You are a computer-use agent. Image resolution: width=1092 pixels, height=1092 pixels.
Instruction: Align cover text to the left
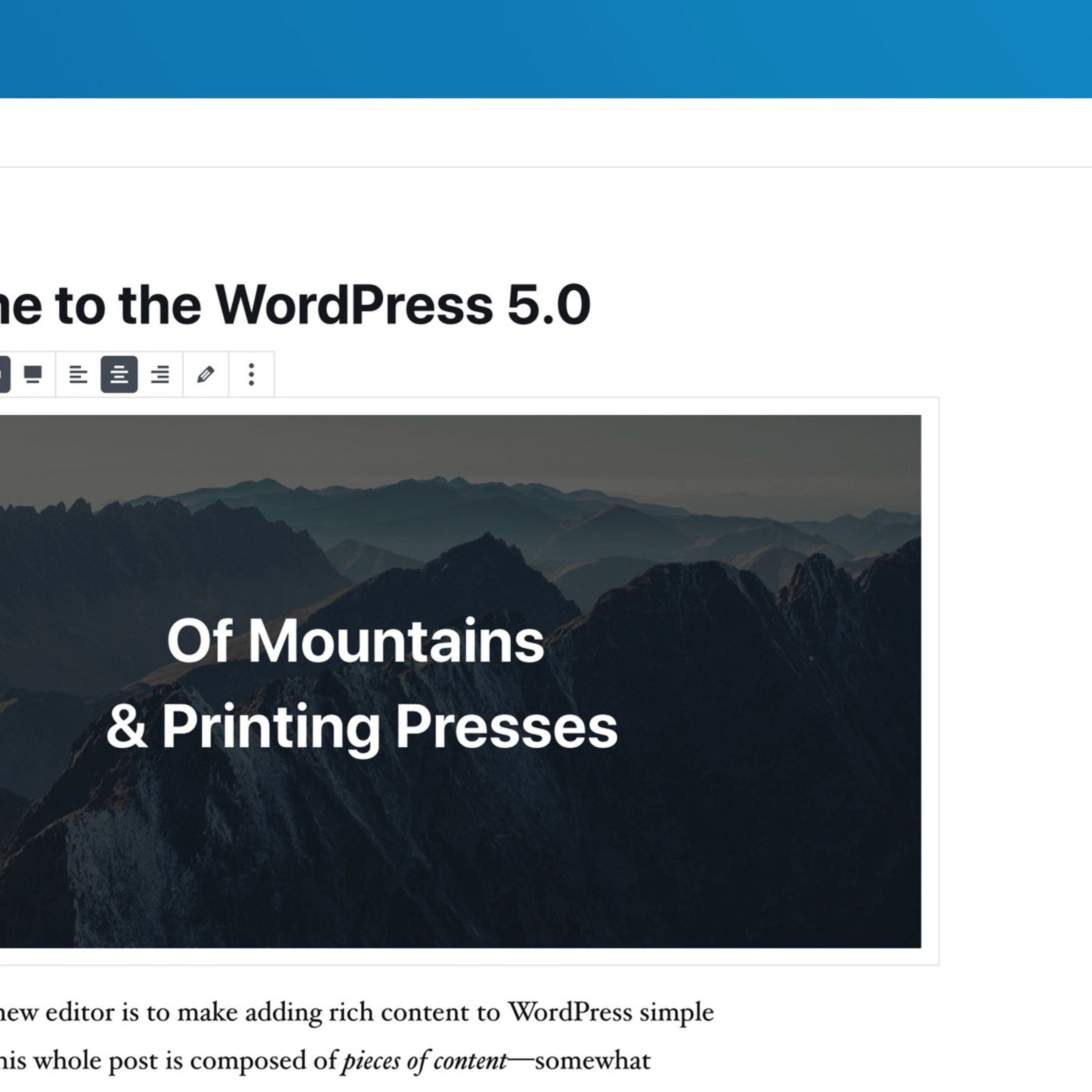pos(78,374)
